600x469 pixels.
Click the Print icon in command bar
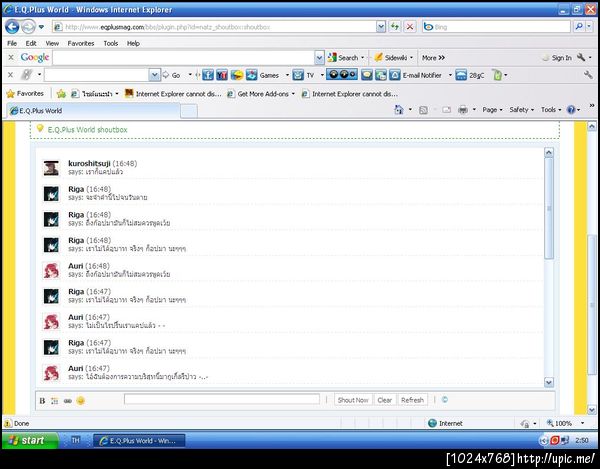(x=463, y=110)
